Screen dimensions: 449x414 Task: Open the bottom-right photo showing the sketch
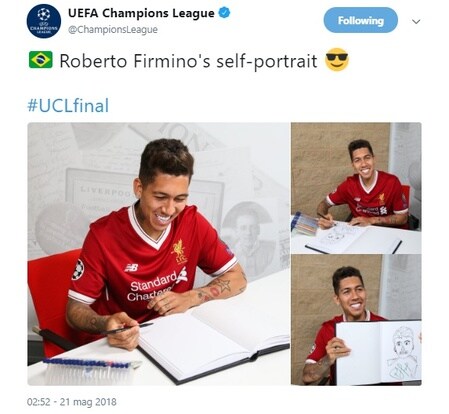(x=356, y=320)
